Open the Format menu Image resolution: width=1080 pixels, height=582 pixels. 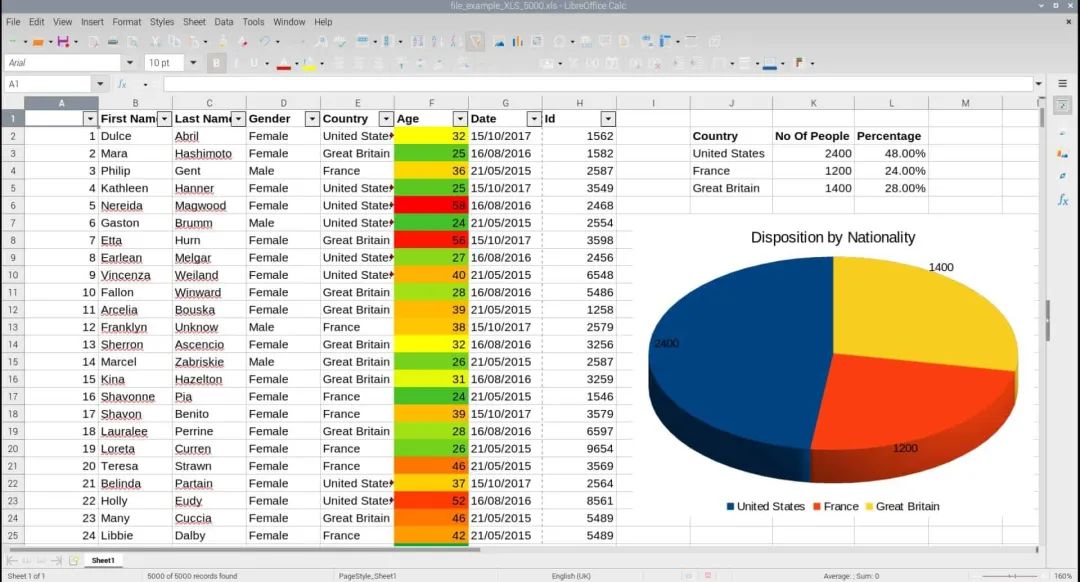[127, 22]
